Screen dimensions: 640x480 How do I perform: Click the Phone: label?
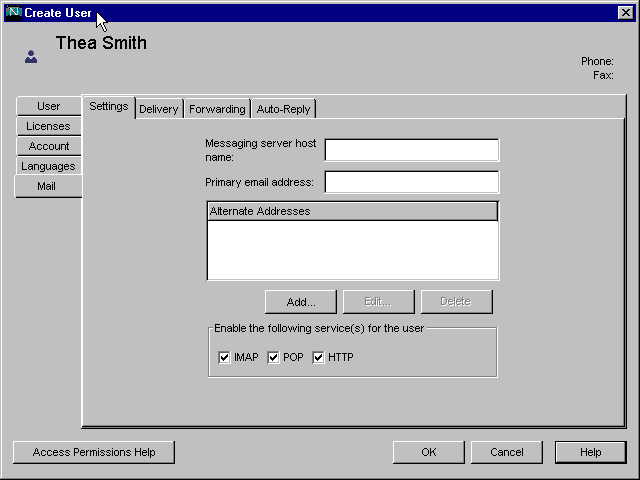597,61
